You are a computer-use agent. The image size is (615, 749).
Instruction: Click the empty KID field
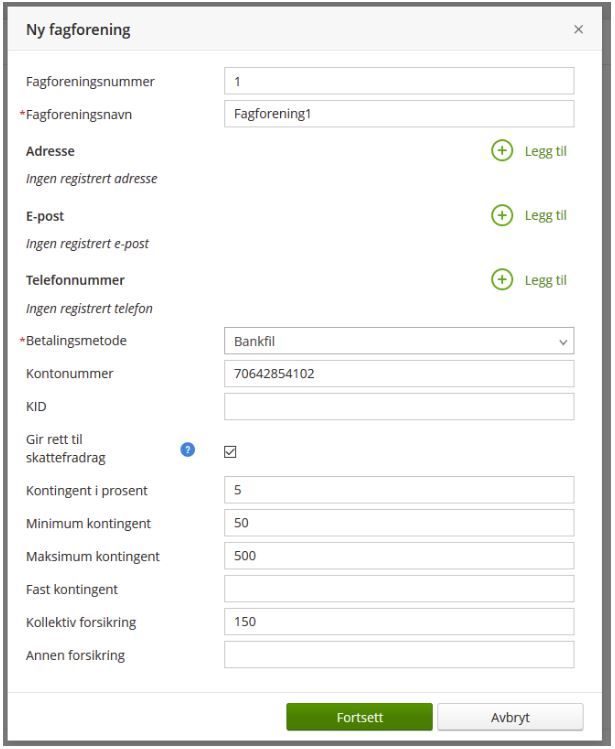pos(399,407)
